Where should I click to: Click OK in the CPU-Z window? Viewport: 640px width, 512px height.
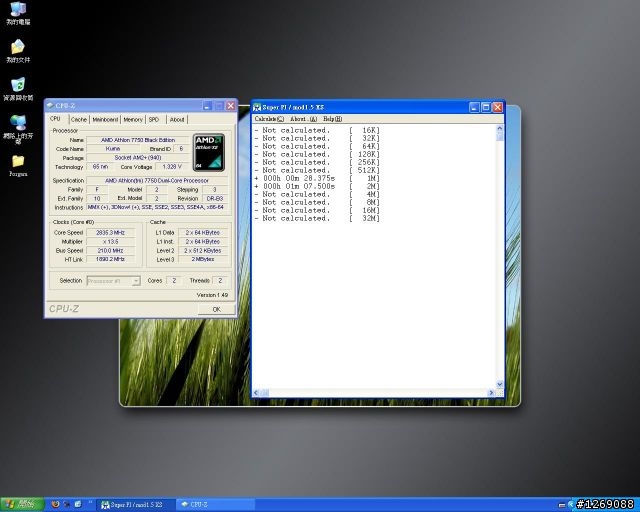216,309
